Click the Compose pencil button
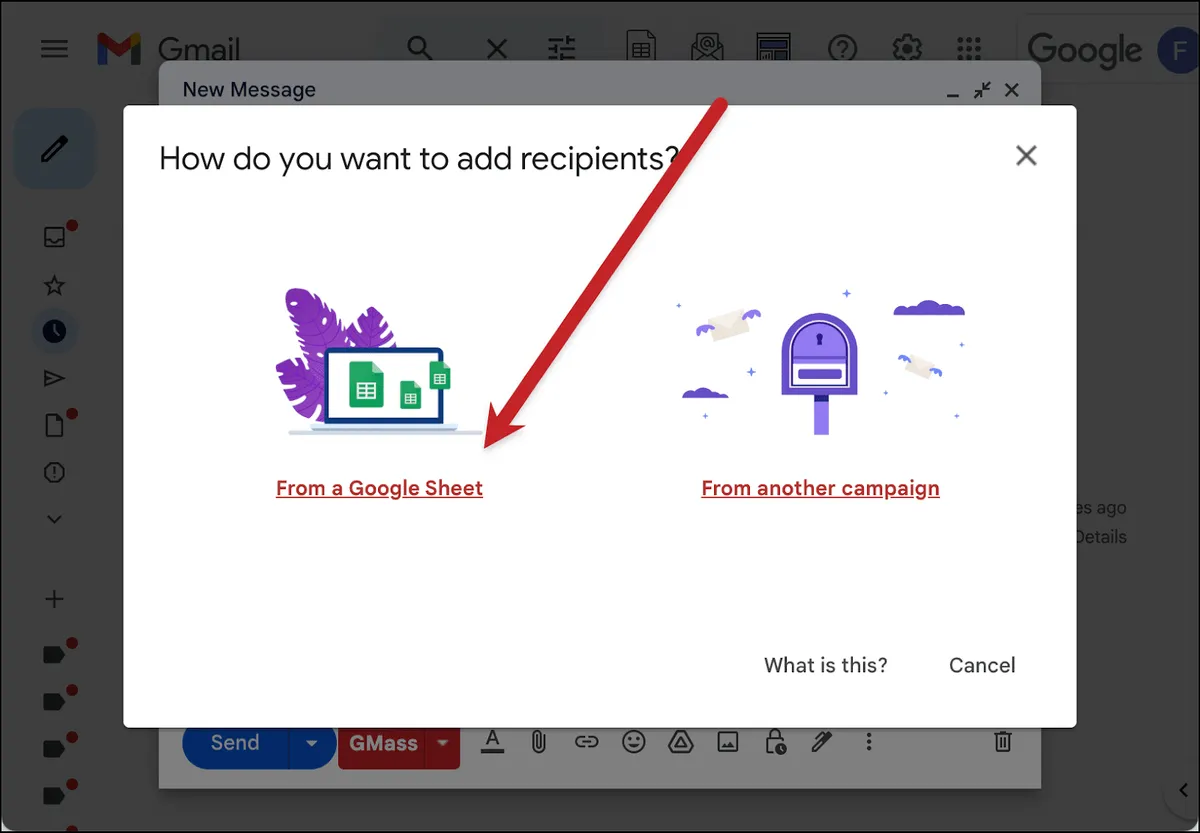 55,150
